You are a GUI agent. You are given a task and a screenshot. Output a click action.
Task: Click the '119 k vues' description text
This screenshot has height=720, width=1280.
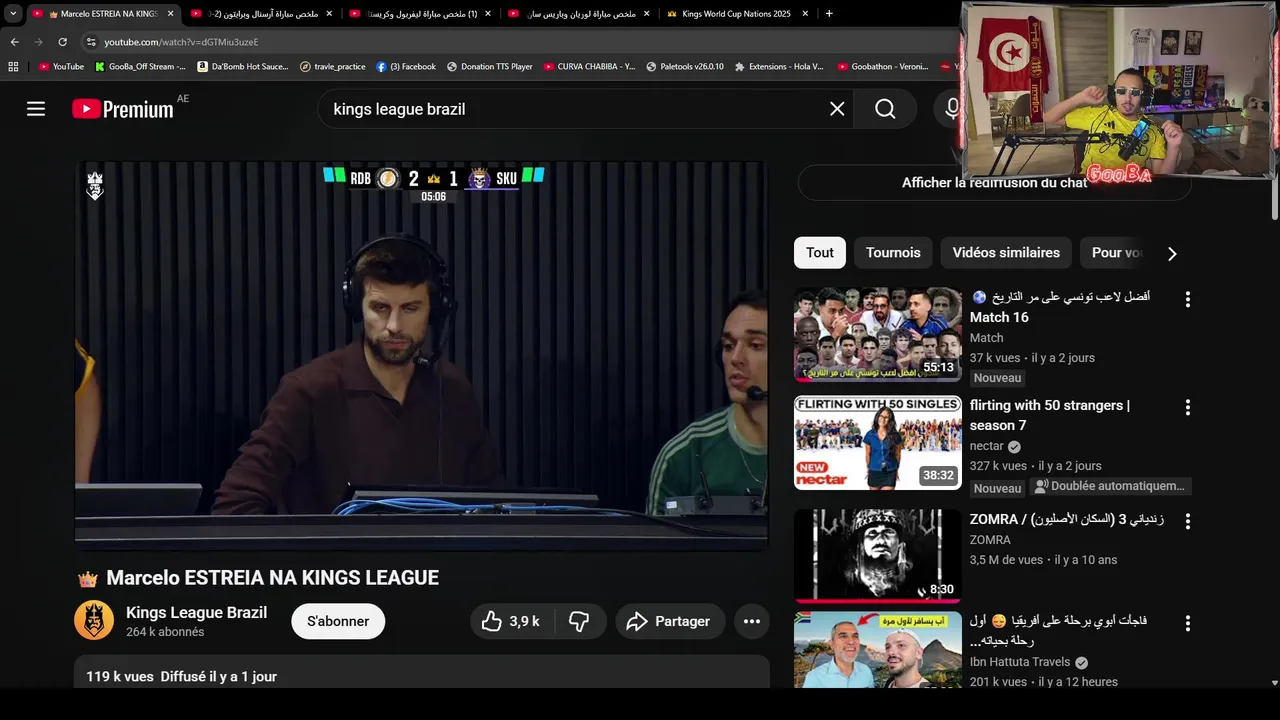click(x=120, y=677)
